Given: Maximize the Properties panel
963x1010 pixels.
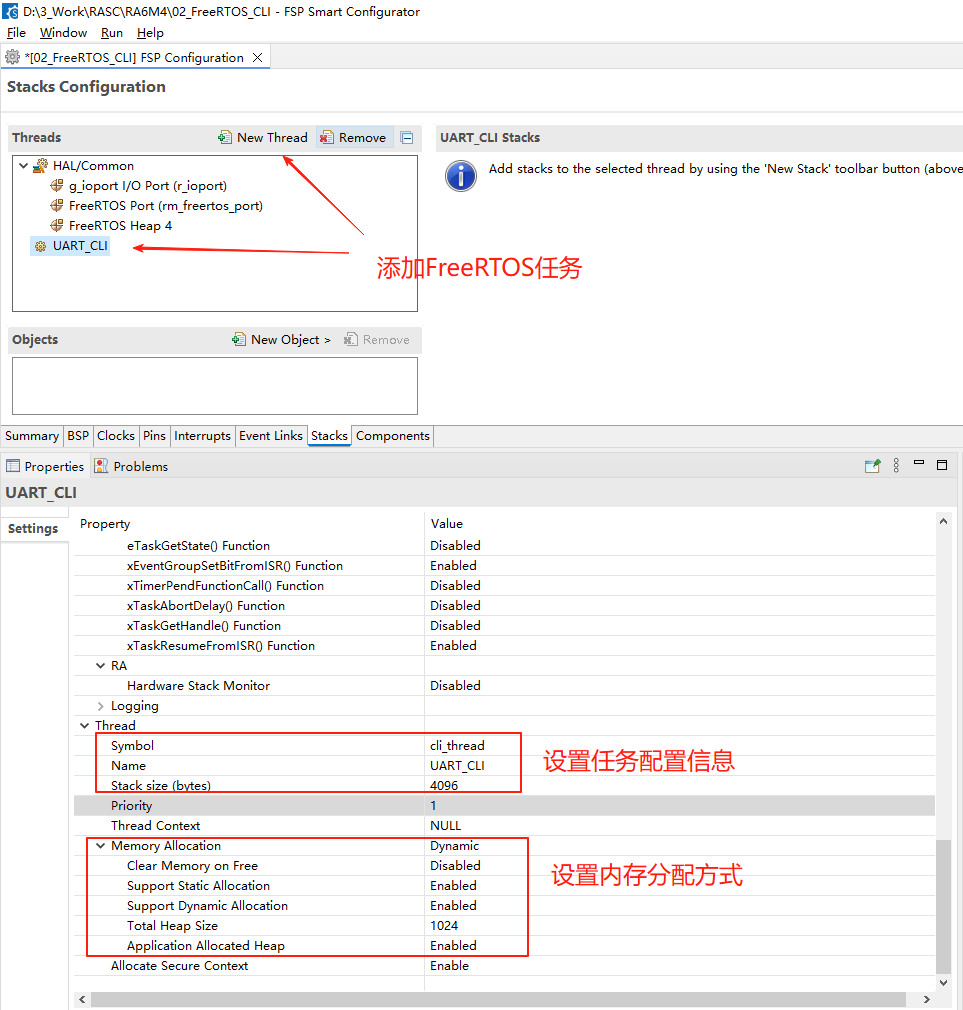Looking at the screenshot, I should [x=942, y=465].
